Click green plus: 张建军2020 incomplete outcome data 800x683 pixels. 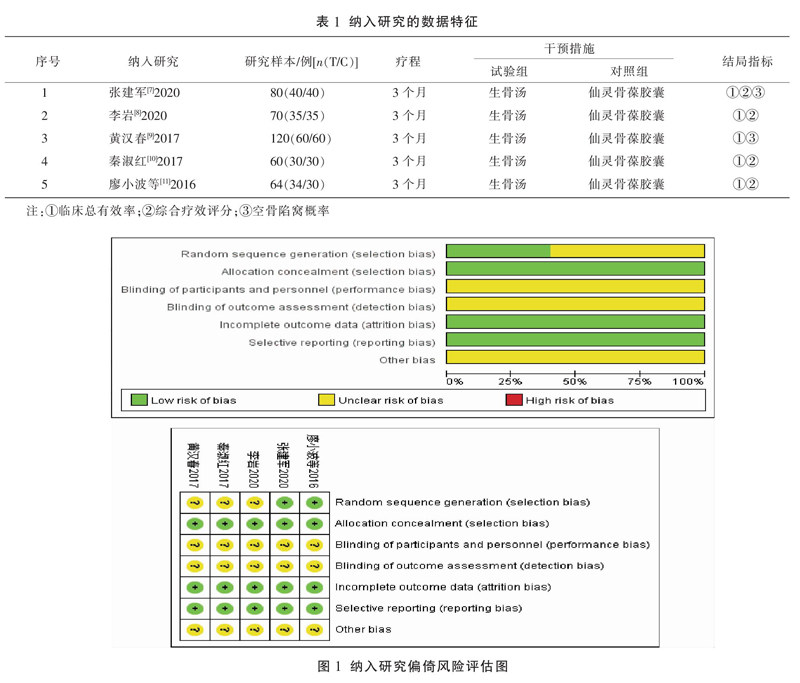pyautogui.click(x=284, y=588)
